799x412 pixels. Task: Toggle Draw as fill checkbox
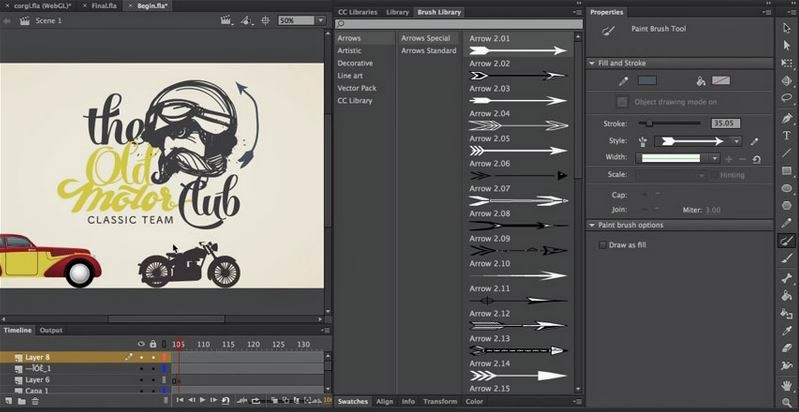(x=603, y=245)
